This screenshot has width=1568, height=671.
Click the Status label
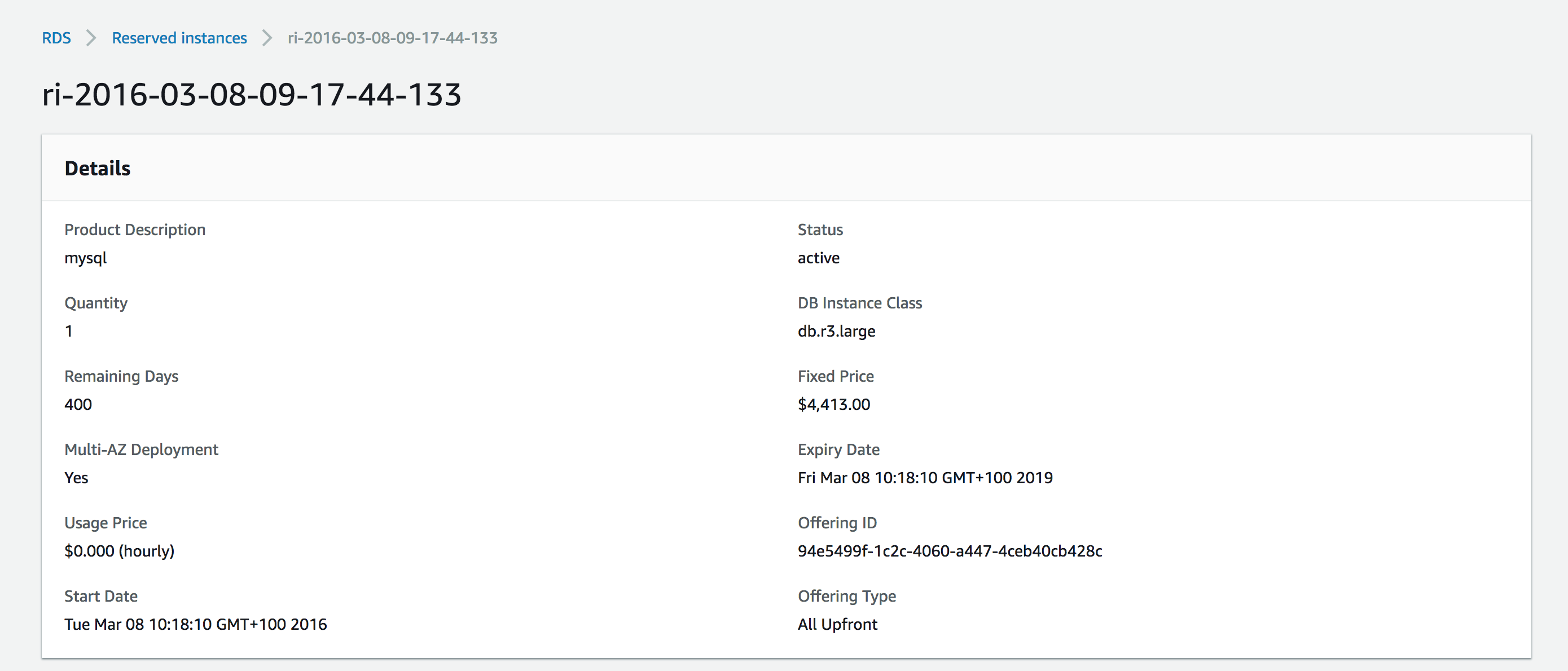pyautogui.click(x=820, y=230)
